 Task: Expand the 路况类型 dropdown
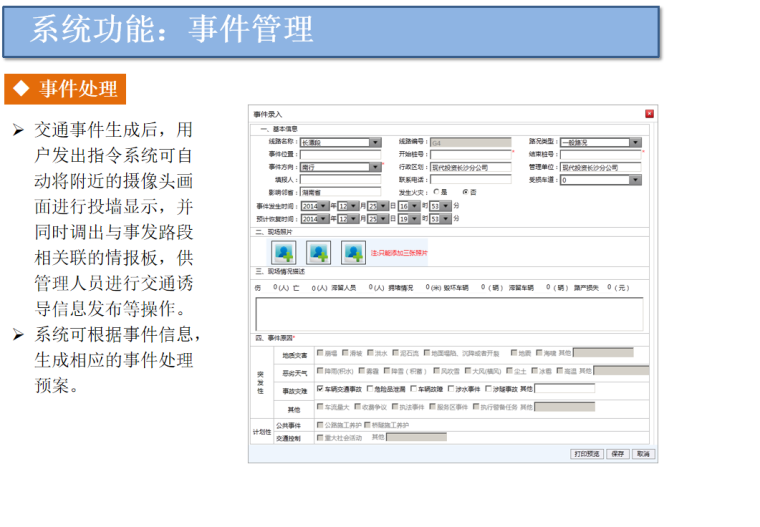[x=635, y=143]
